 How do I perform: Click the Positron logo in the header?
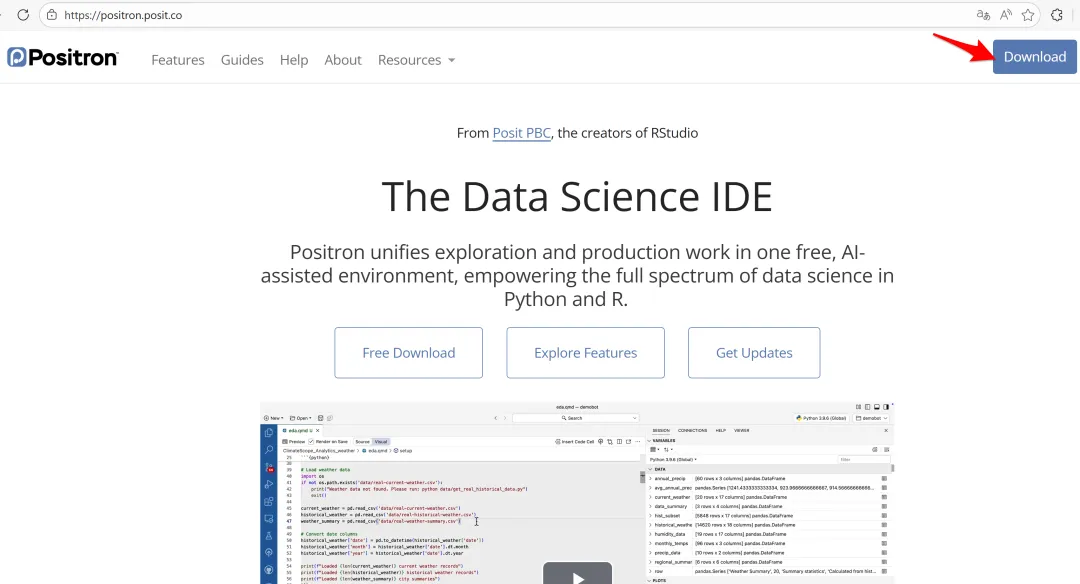(63, 57)
